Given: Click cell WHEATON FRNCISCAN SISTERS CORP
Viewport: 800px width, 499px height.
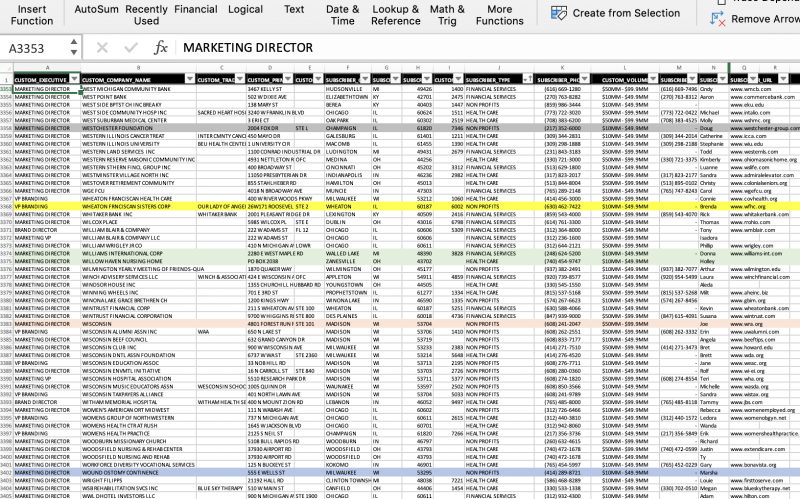Looking at the screenshot, I should coord(138,207).
